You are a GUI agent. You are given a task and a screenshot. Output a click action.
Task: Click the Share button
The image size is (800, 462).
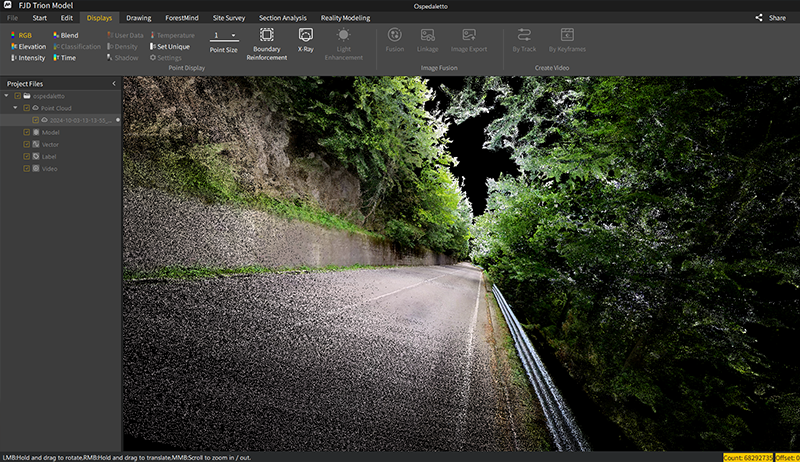770,18
